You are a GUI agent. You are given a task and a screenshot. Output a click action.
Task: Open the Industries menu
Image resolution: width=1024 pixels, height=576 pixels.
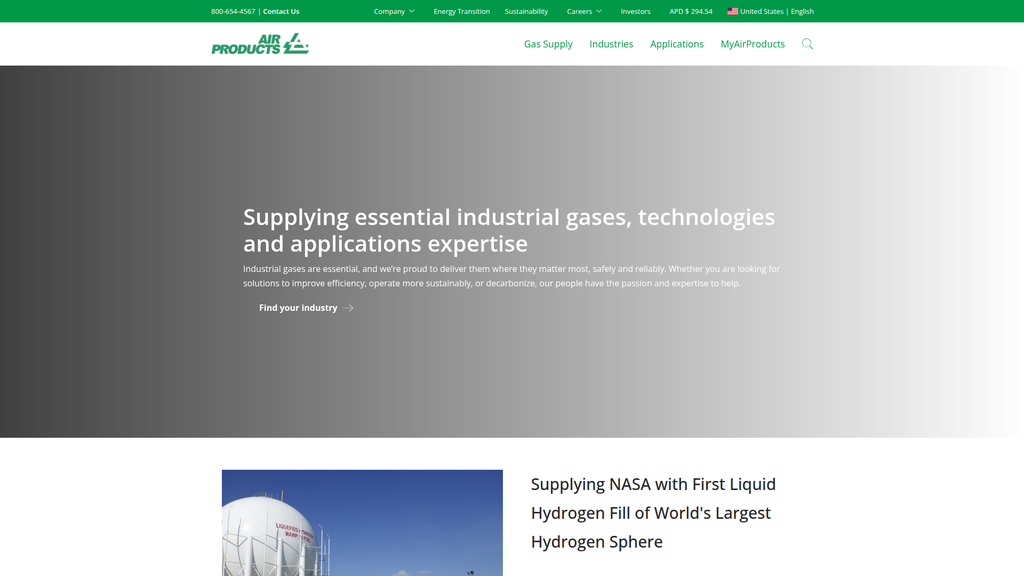[611, 44]
